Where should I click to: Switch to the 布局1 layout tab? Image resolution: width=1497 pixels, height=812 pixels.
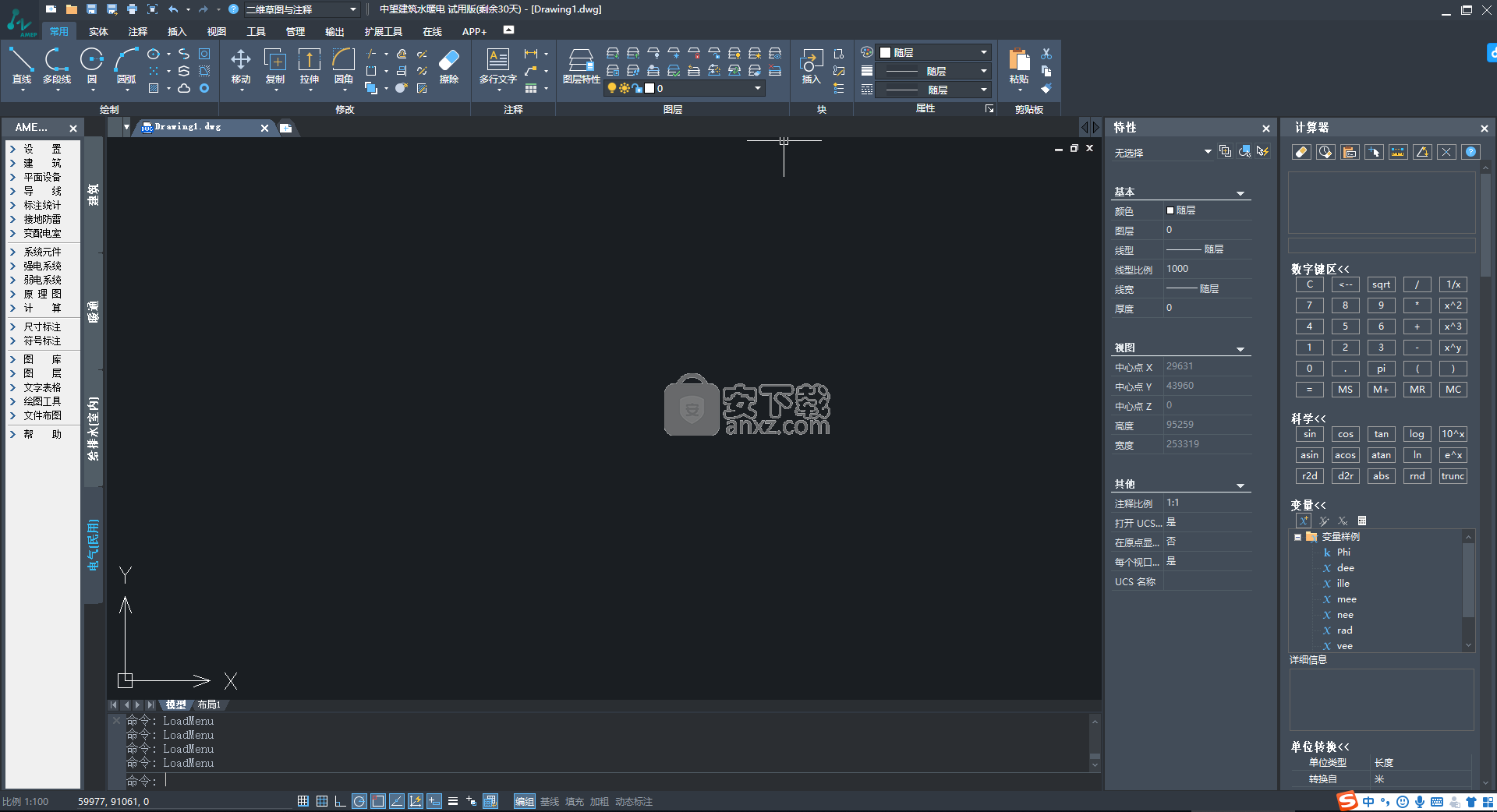pos(208,704)
